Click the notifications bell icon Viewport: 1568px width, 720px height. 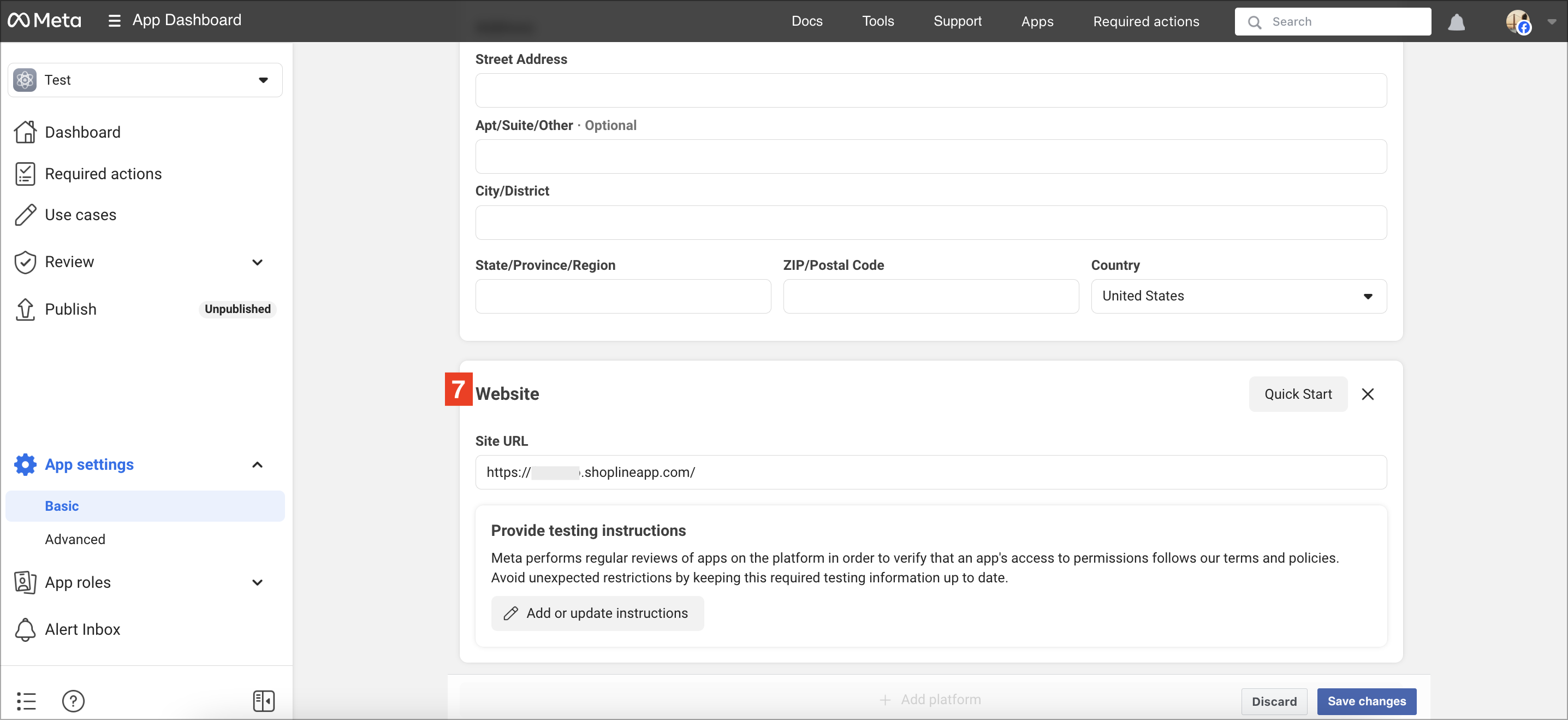(x=1456, y=22)
